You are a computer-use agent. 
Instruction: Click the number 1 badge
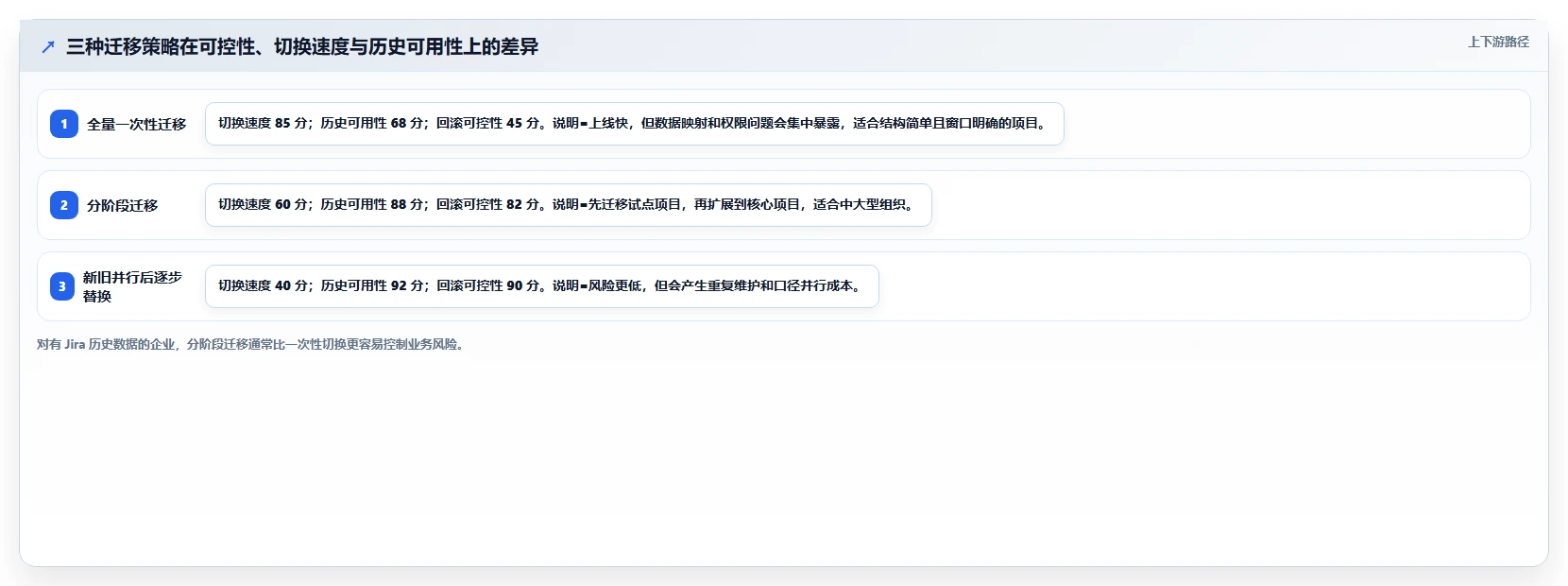pyautogui.click(x=64, y=124)
